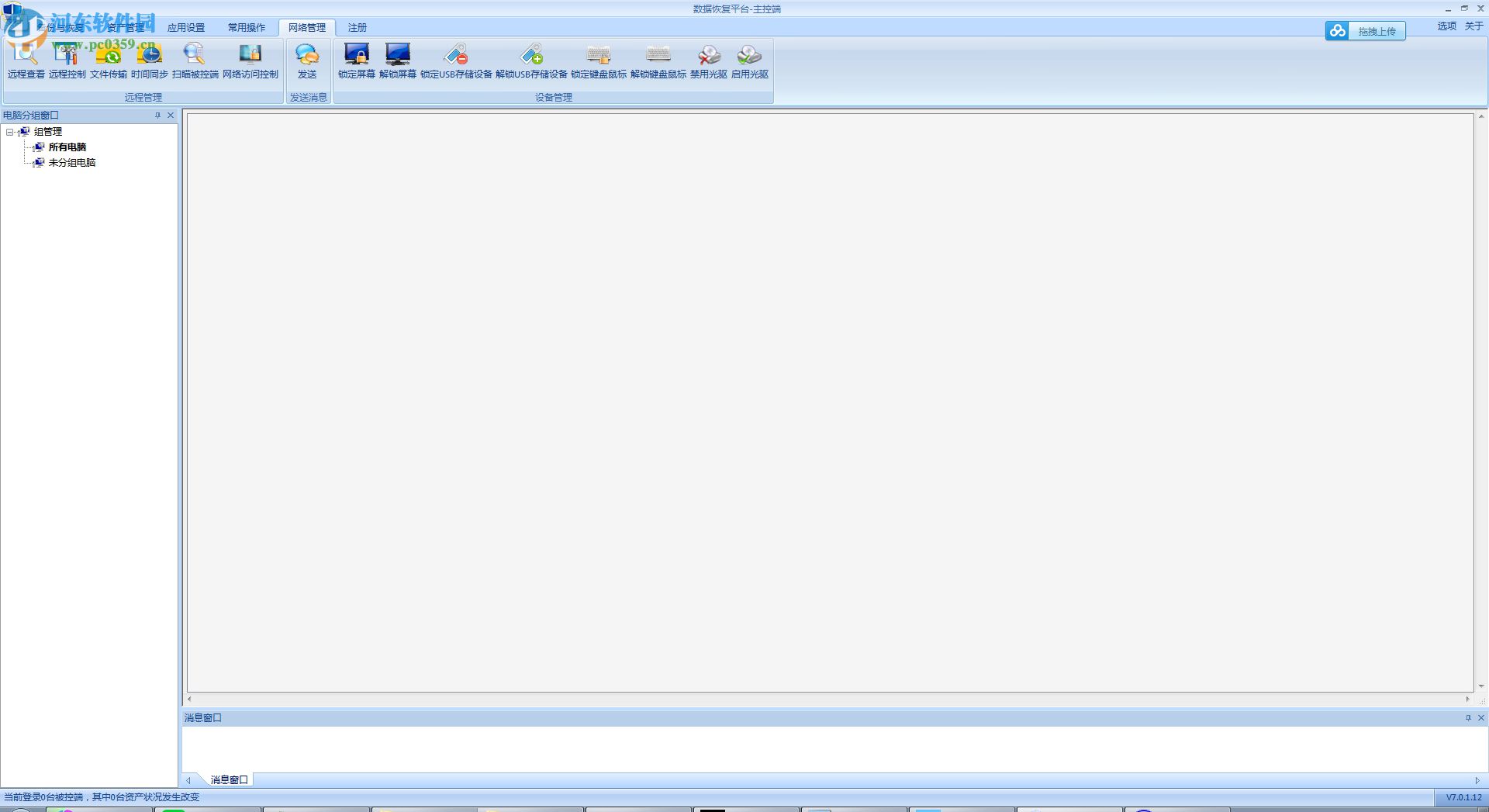Select 所有电脑 in the group tree
The image size is (1489, 812).
tap(67, 147)
